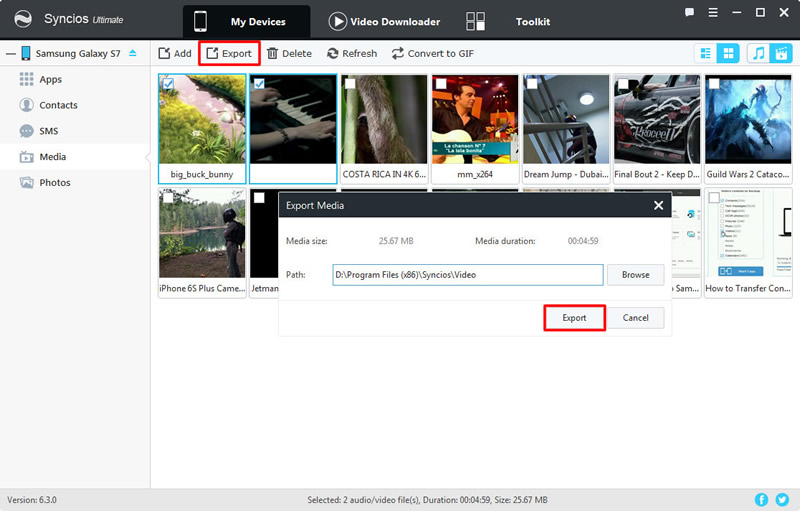Show audio files via music note icon
The height and width of the screenshot is (511, 800).
[759, 53]
